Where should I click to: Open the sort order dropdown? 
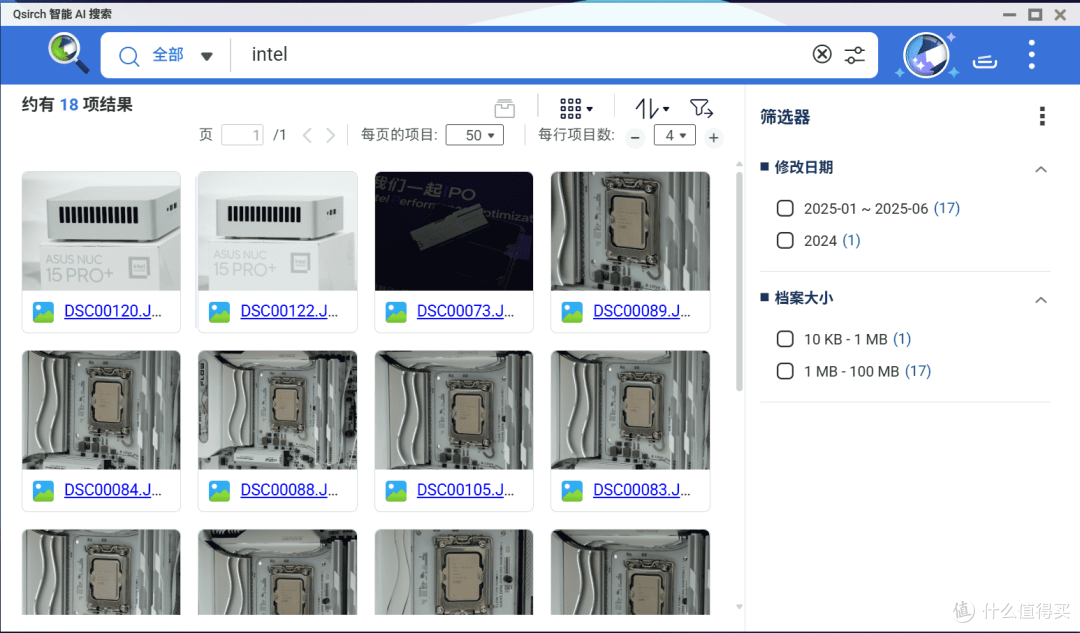pyautogui.click(x=652, y=108)
